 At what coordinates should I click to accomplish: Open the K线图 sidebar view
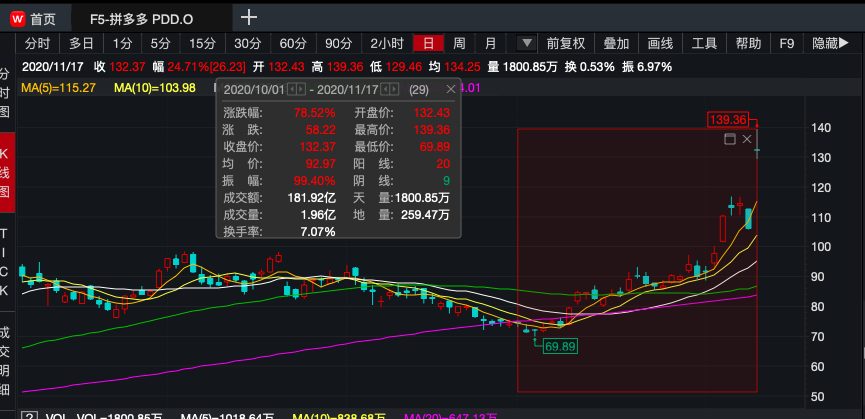7,172
